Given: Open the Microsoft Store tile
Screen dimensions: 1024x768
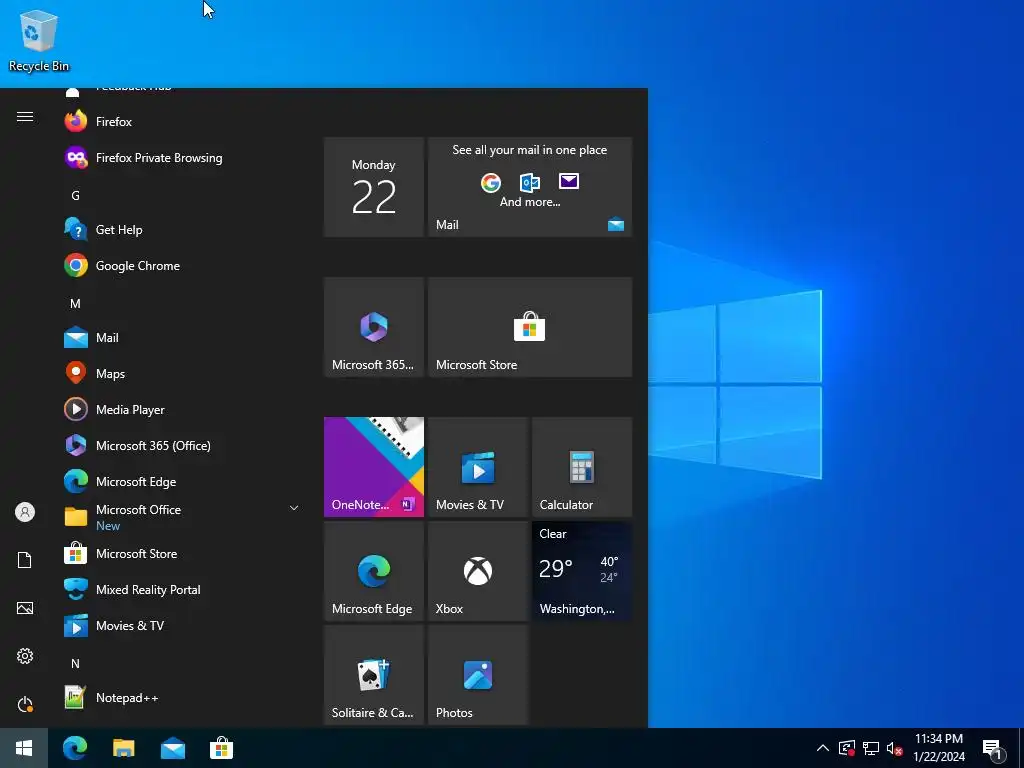Looking at the screenshot, I should (530, 327).
